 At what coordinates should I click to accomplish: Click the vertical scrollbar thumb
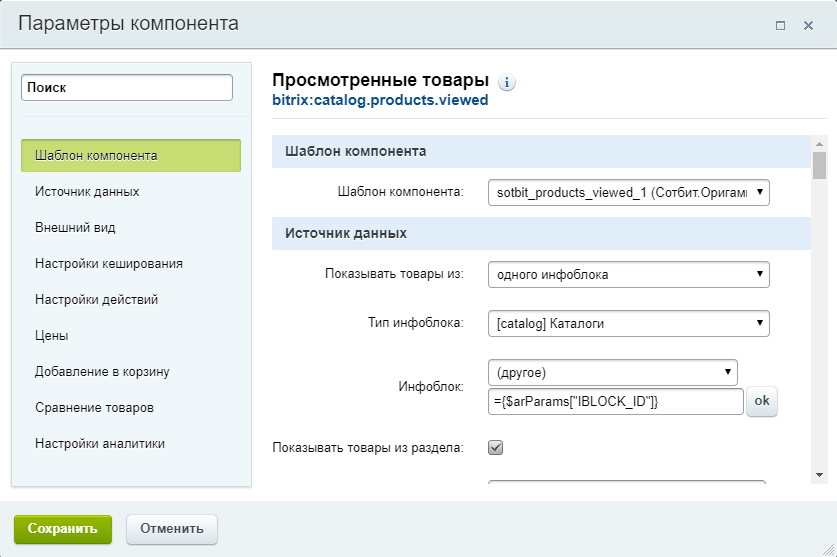819,166
